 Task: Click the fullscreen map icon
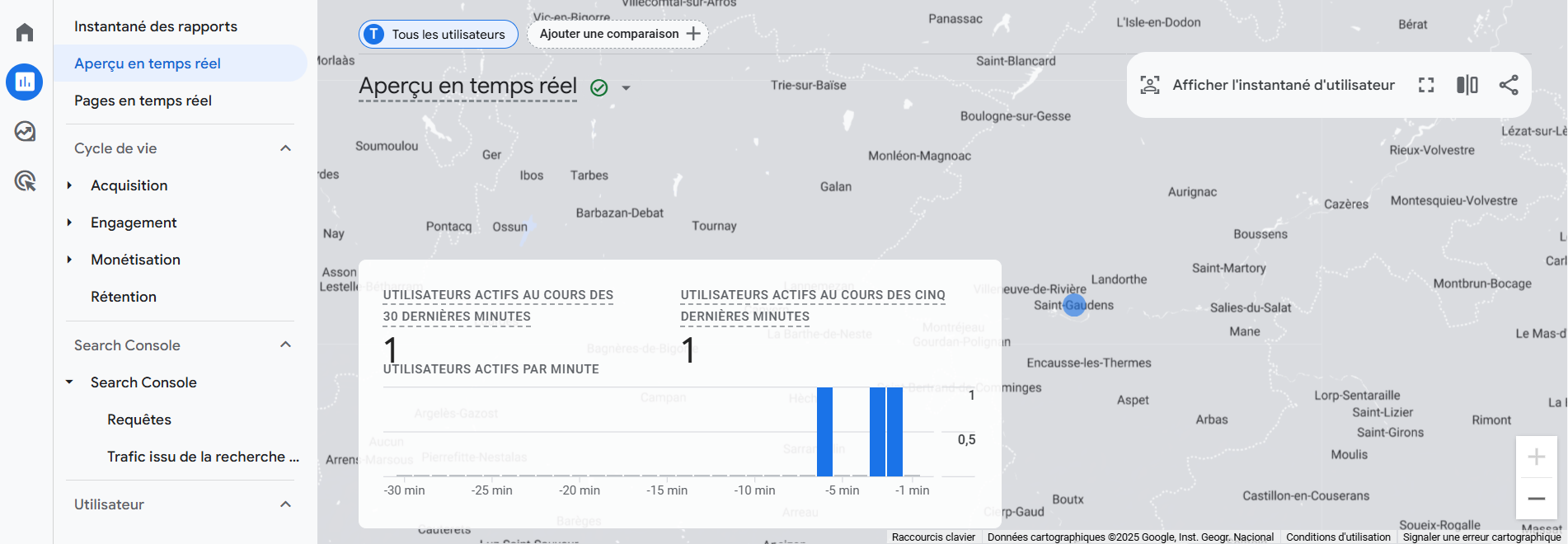1426,85
